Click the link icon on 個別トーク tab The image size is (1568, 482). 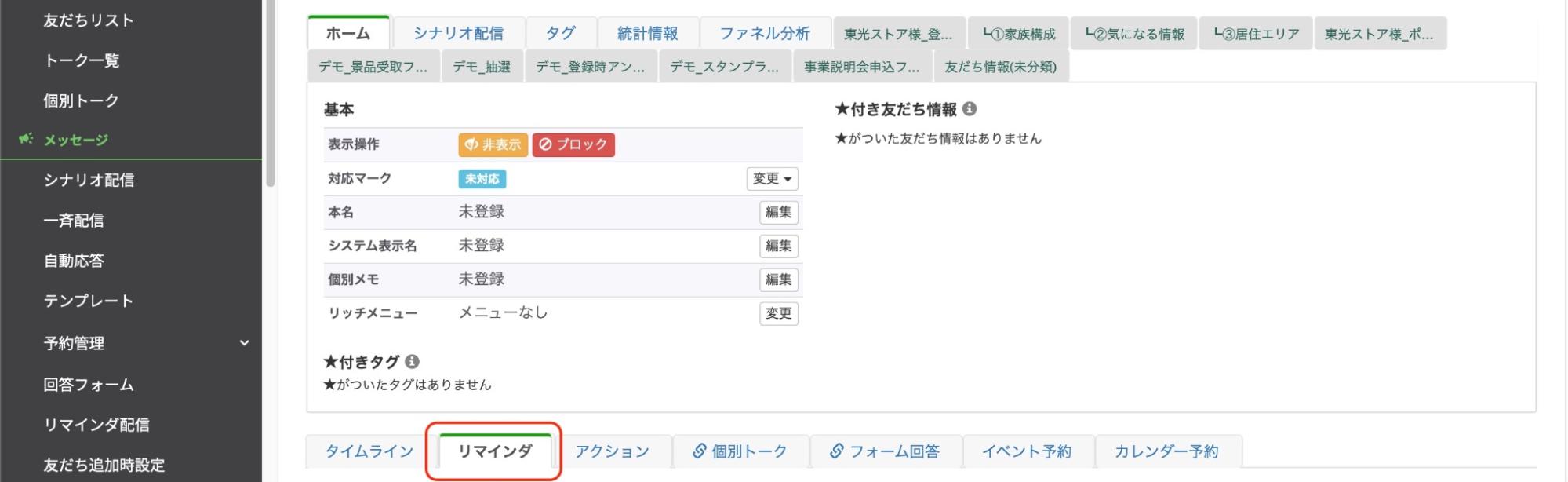pyautogui.click(x=699, y=451)
